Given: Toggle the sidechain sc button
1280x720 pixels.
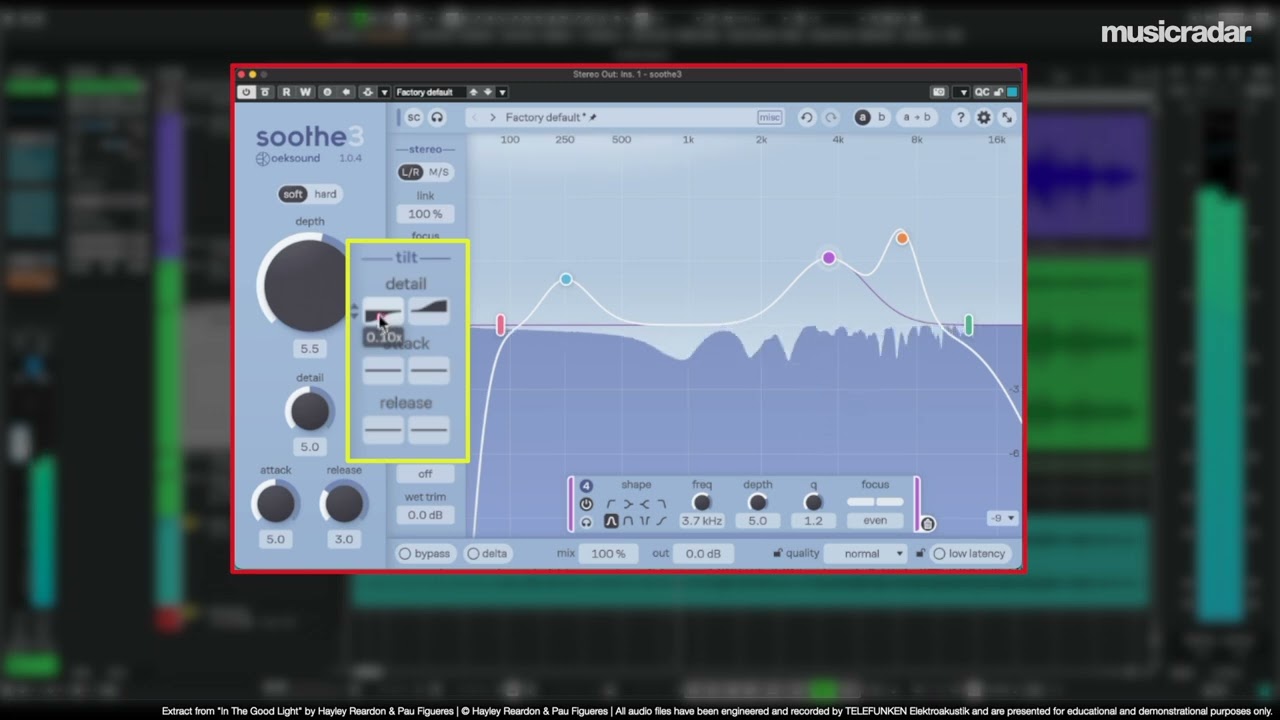Looking at the screenshot, I should [x=413, y=117].
